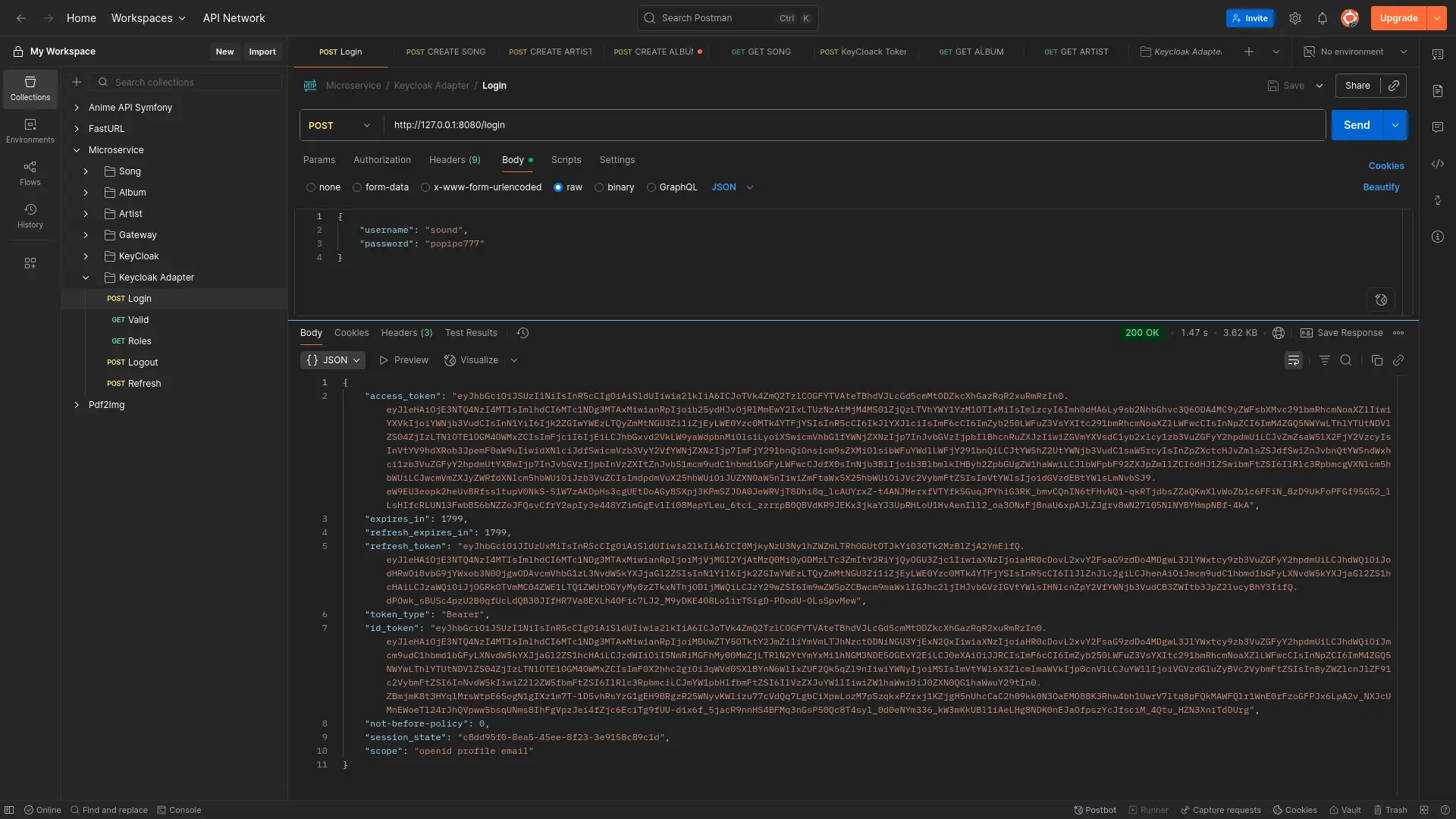Click the Search Postman bar
1456x819 pixels.
coord(728,18)
